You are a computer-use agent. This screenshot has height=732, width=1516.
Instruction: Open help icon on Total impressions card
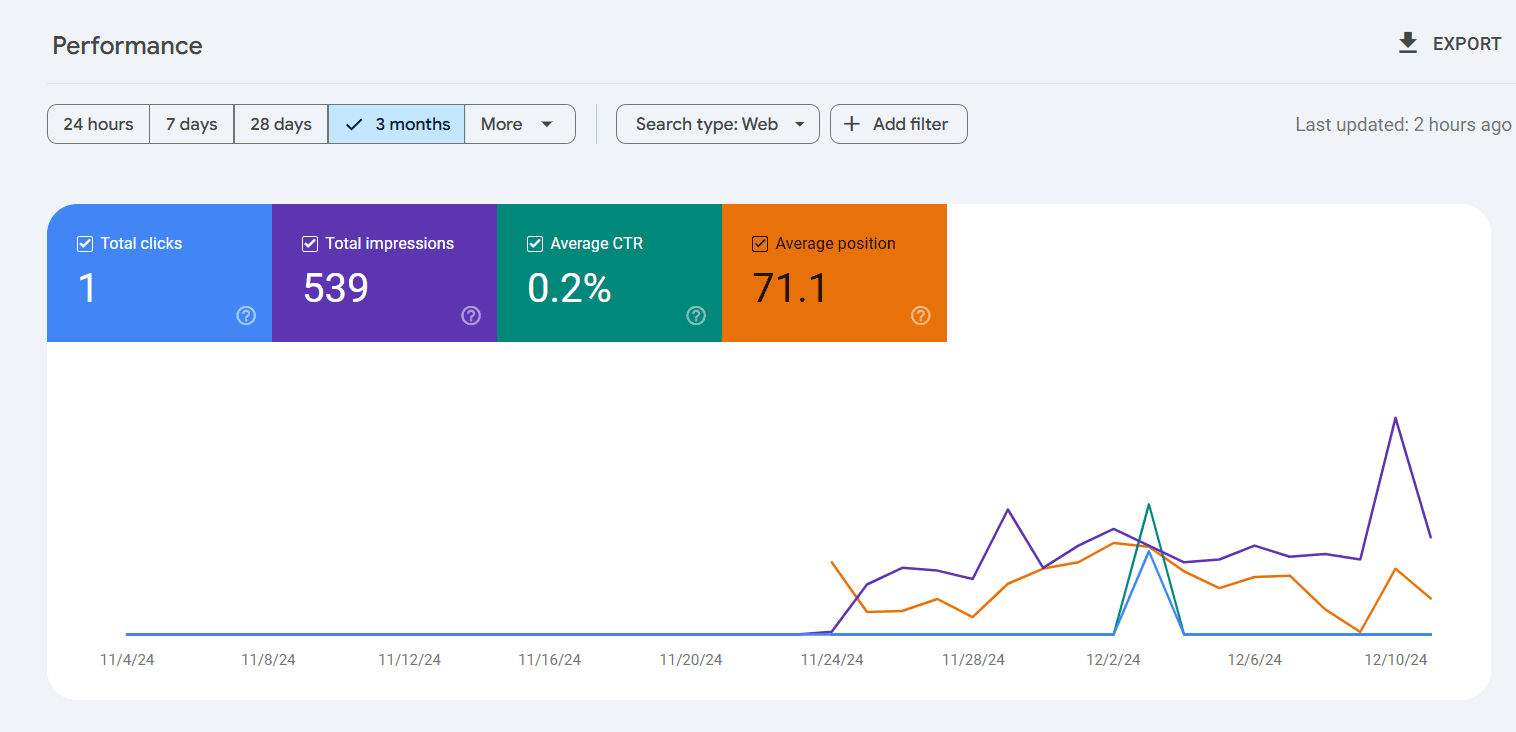click(471, 316)
